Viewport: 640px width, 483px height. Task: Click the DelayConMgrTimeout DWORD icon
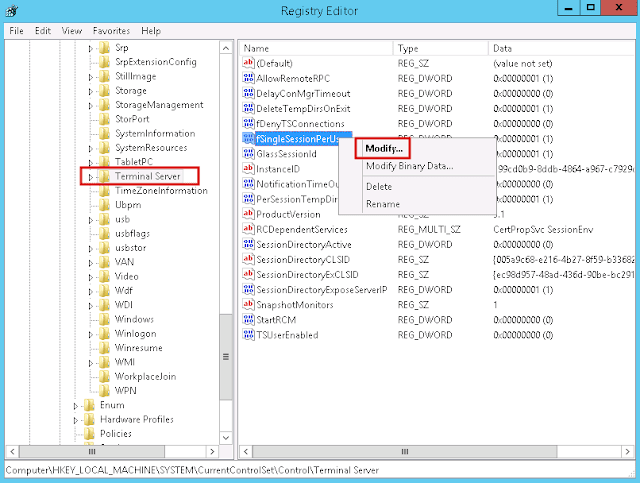[248, 93]
